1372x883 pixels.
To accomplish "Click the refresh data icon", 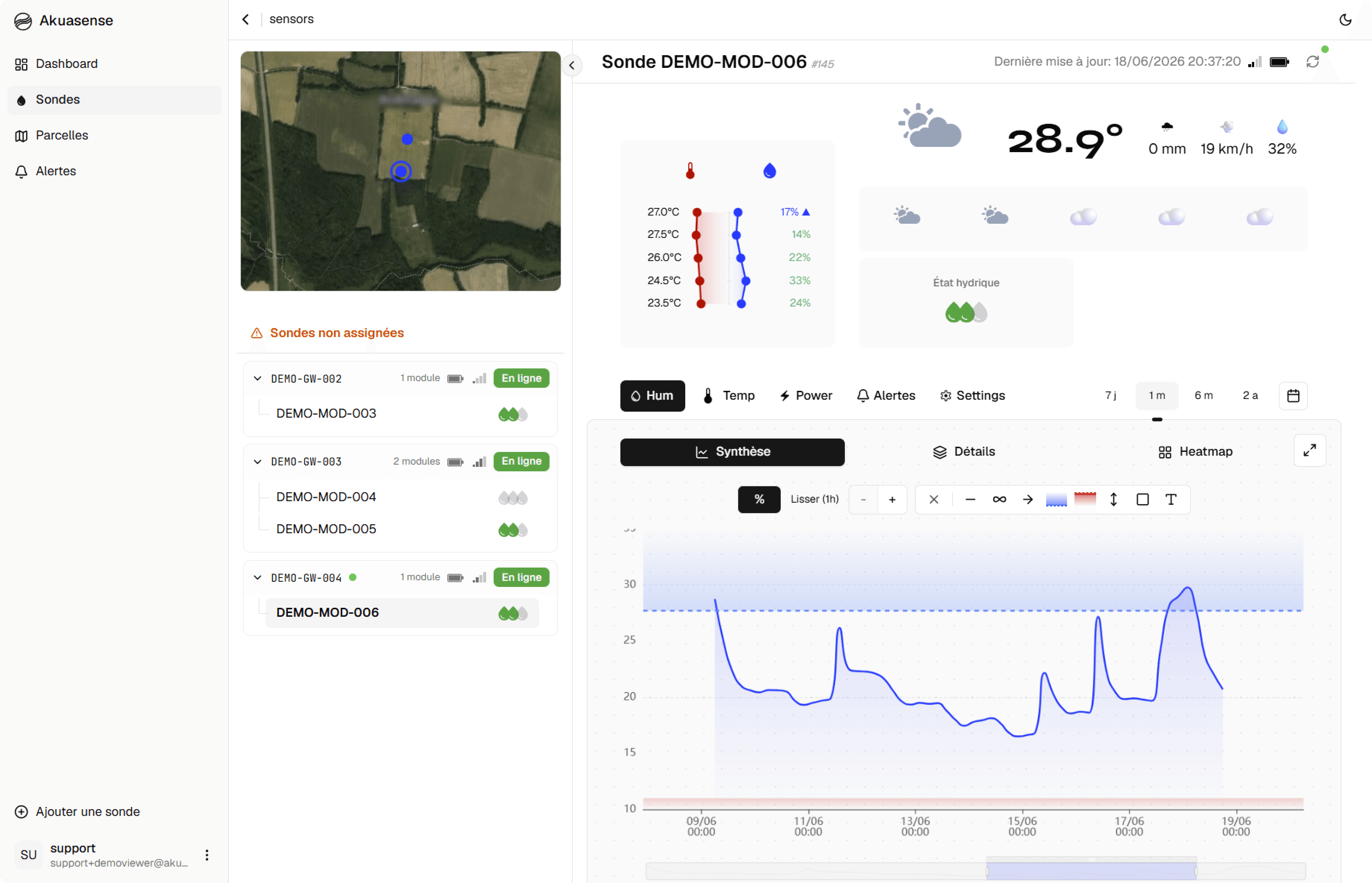I will pos(1312,62).
